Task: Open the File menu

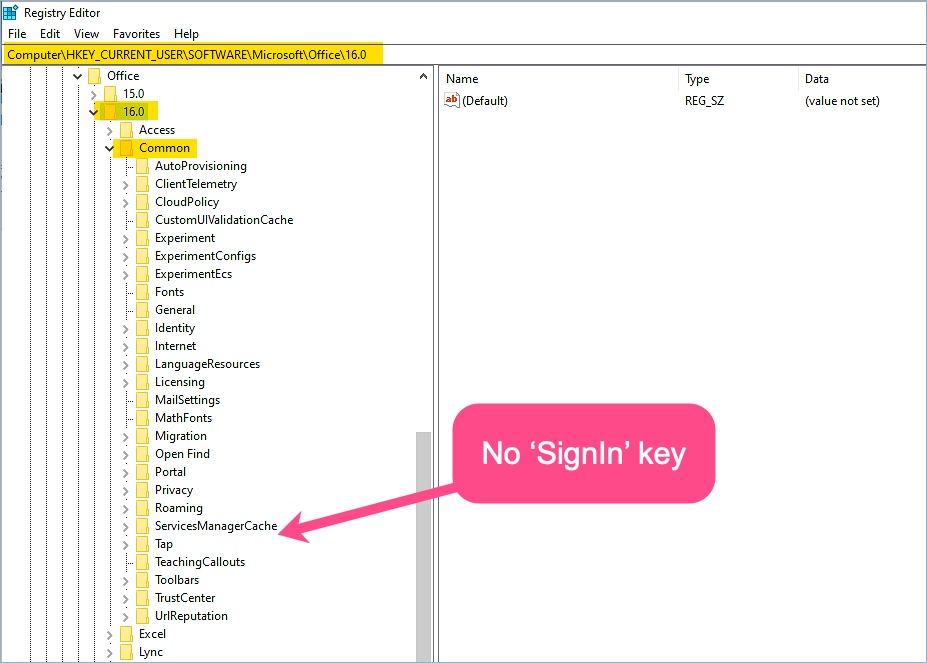Action: [x=17, y=34]
